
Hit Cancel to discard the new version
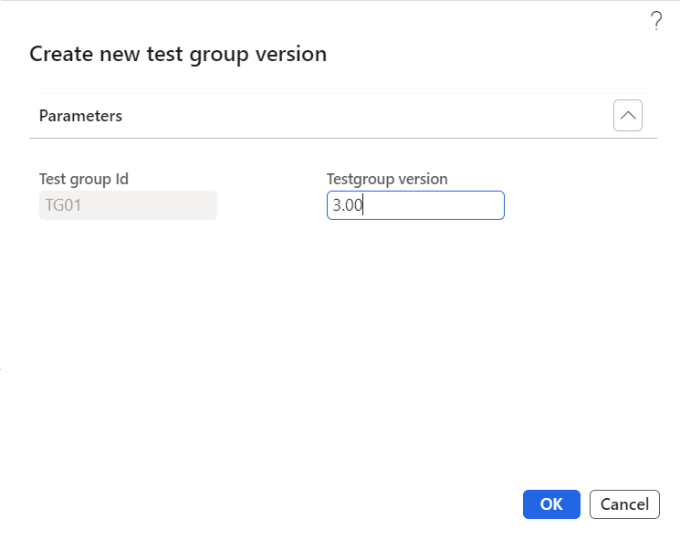pyautogui.click(x=625, y=504)
